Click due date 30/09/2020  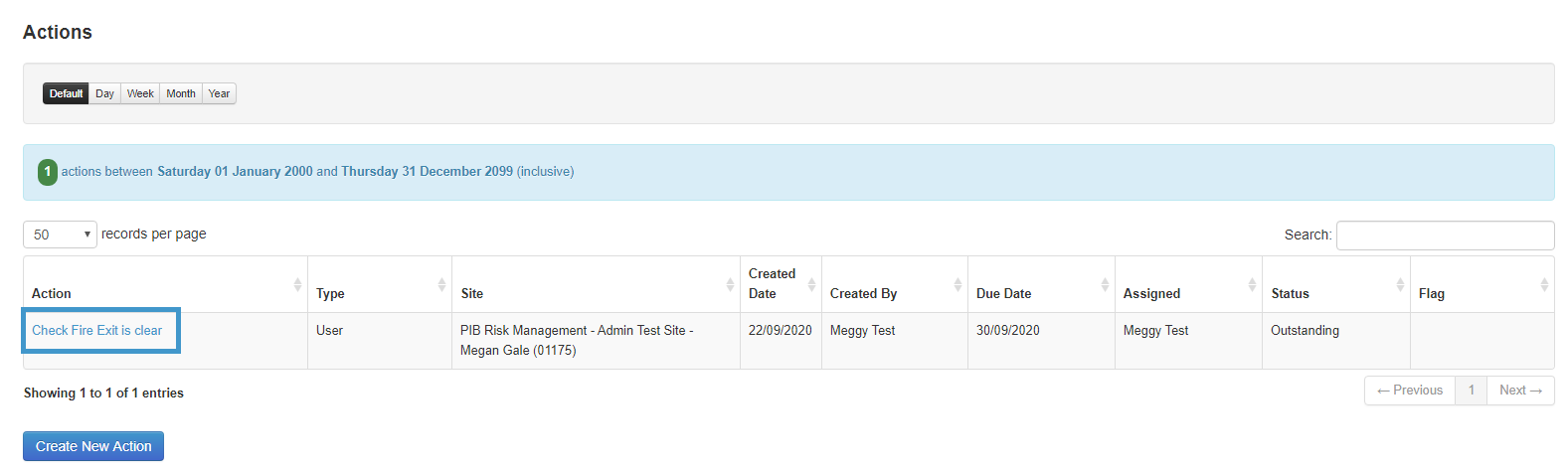pos(1008,331)
